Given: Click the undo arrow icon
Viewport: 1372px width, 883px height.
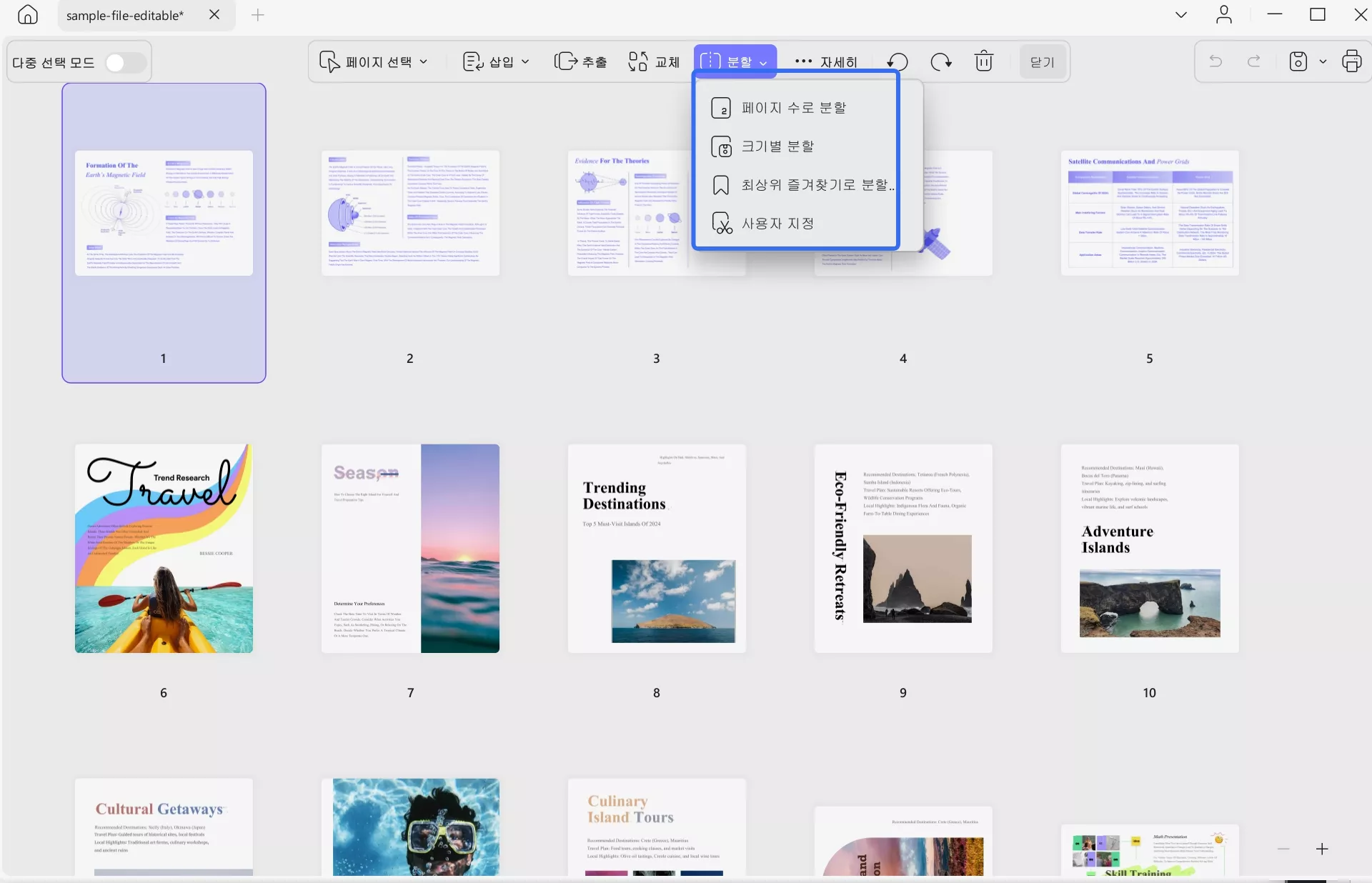Looking at the screenshot, I should tap(1216, 61).
